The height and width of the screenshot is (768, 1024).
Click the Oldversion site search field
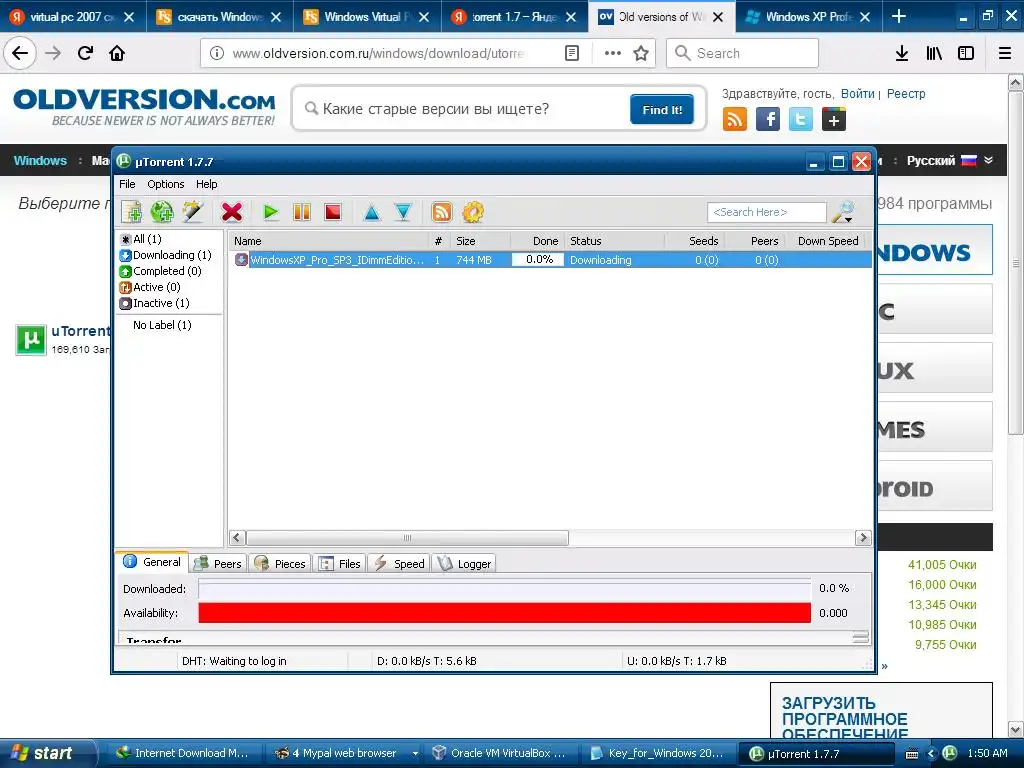coord(460,109)
